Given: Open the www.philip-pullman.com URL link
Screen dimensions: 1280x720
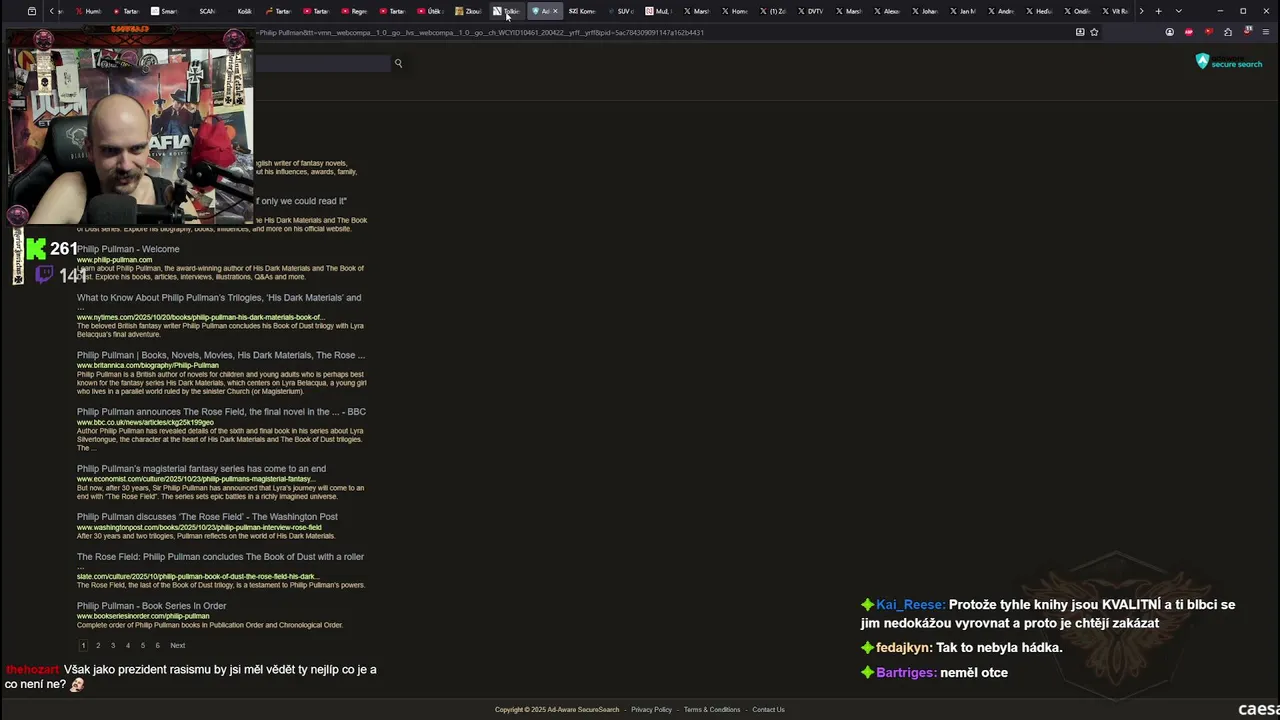Looking at the screenshot, I should 114,260.
